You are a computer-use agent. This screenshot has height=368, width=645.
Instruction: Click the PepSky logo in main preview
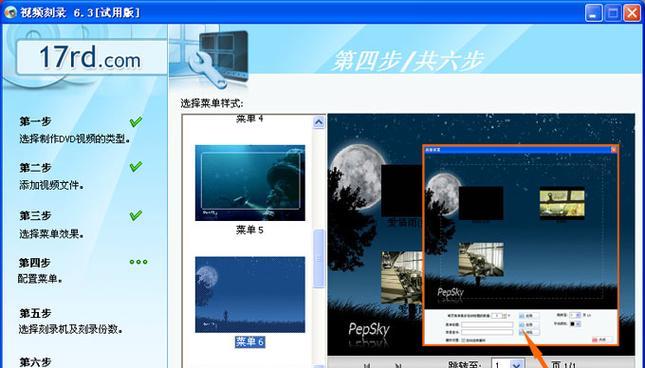[369, 329]
